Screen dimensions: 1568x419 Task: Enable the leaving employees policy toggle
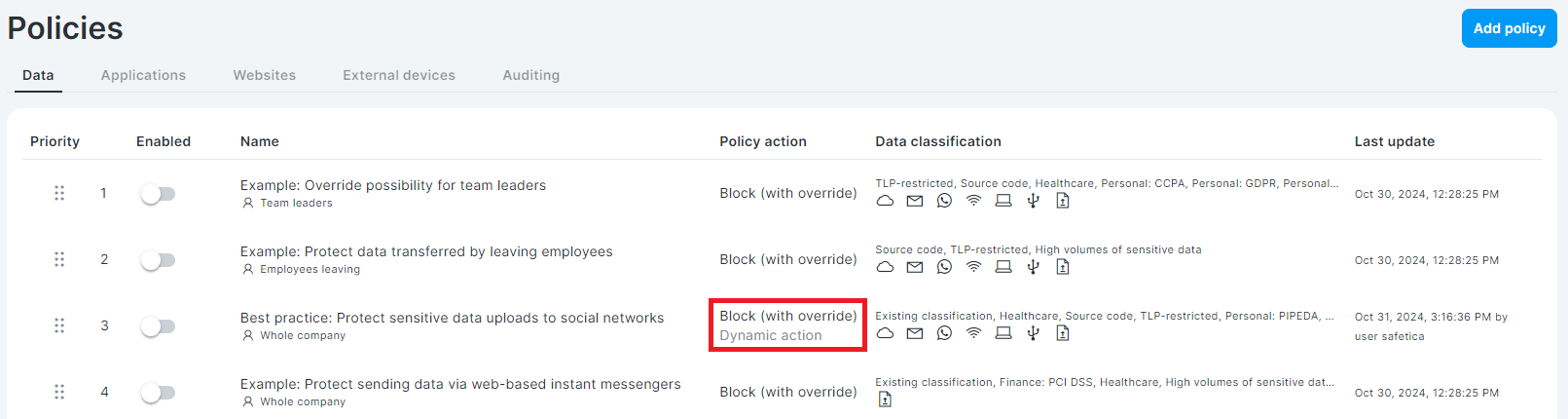(x=158, y=260)
